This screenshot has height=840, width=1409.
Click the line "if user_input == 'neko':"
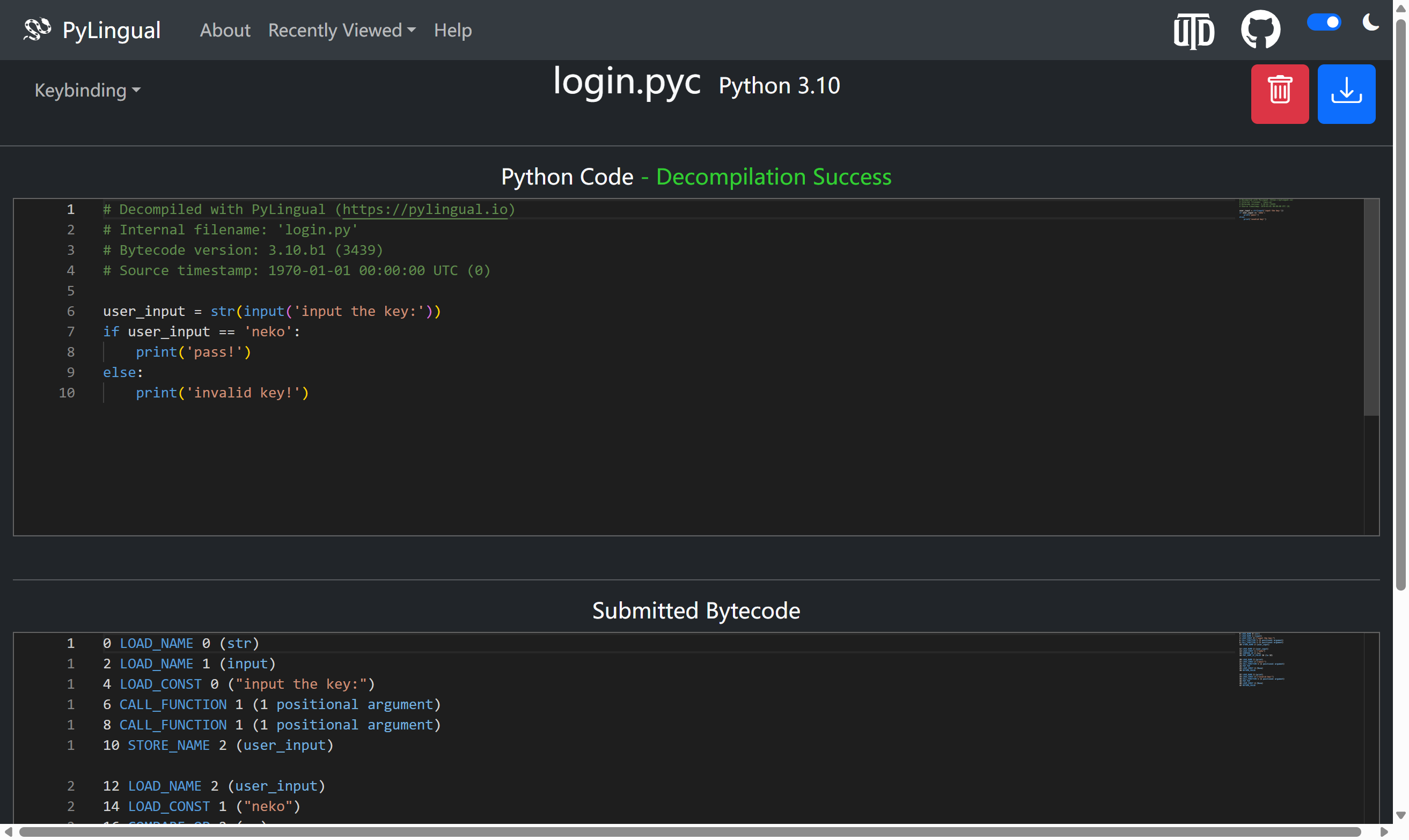[x=202, y=331]
